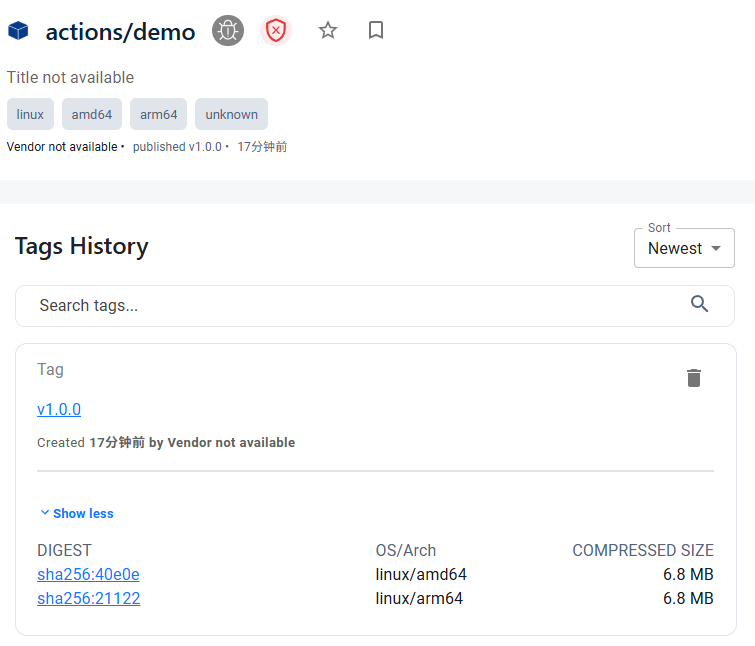This screenshot has height=646, width=755.
Task: Bookmark the actions/demo repository
Action: (376, 30)
